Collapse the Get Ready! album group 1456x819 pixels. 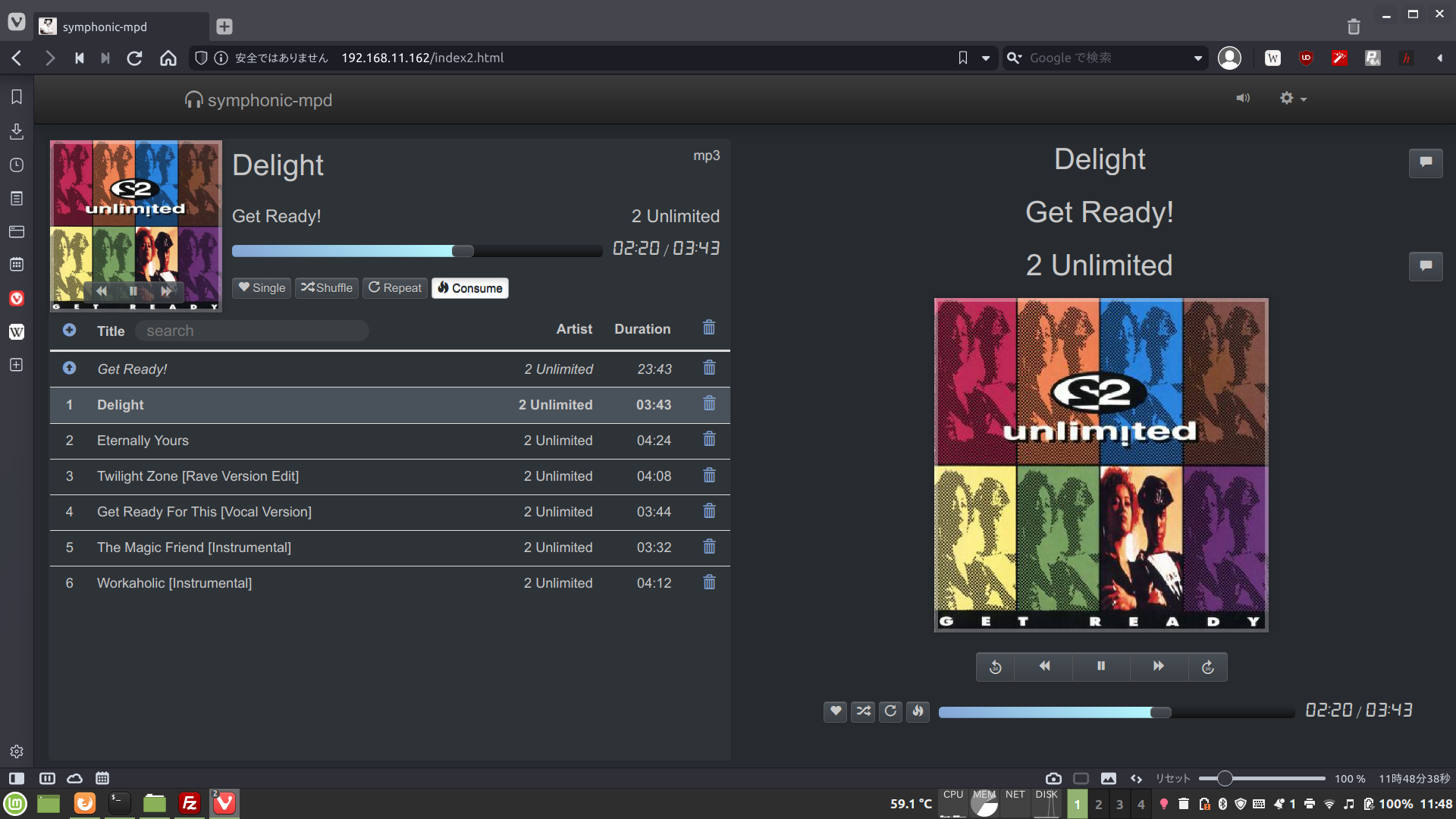click(x=69, y=368)
